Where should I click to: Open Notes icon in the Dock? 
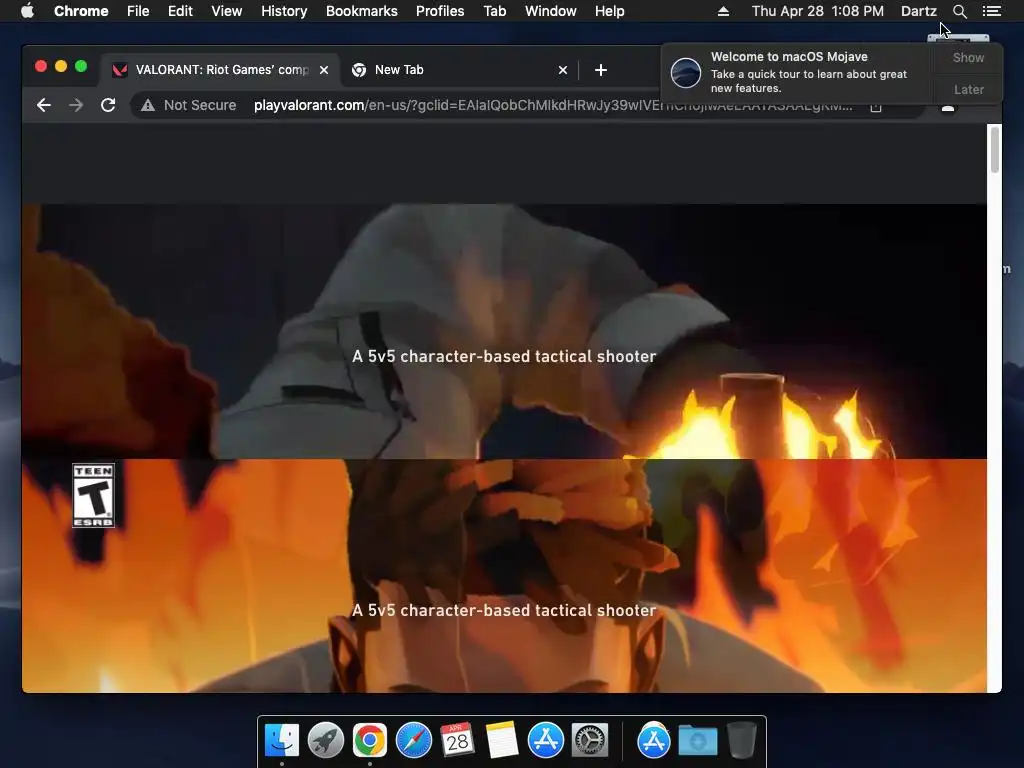(502, 740)
